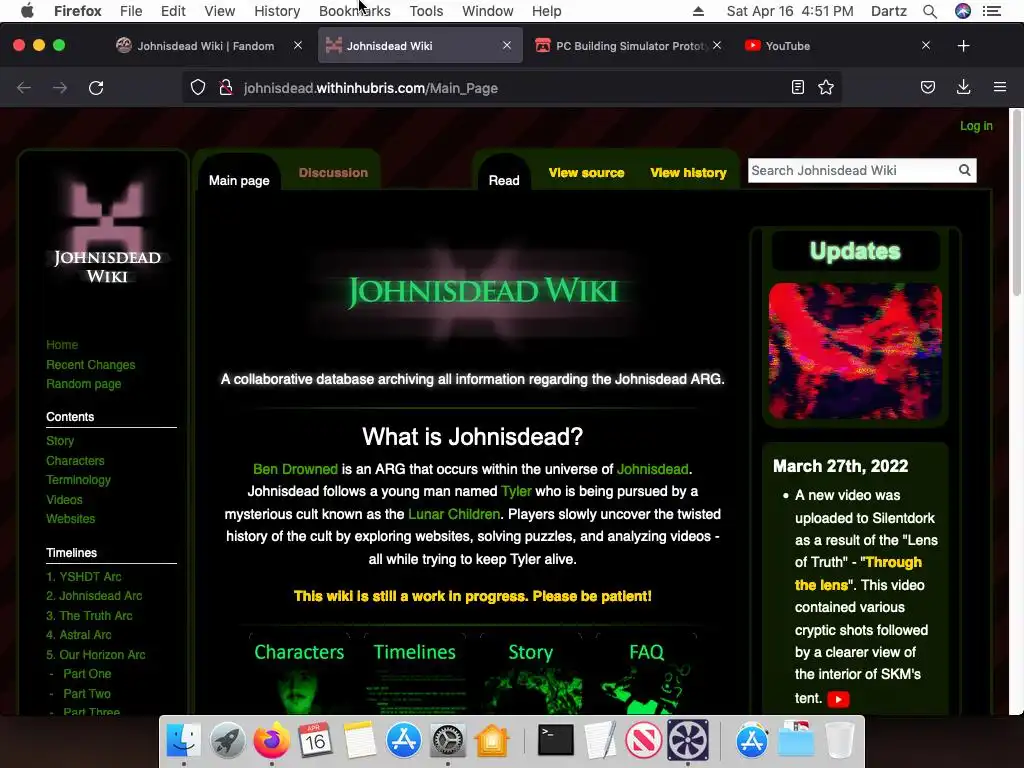The width and height of the screenshot is (1024, 768).
Task: Reload the current page
Action: [96, 88]
